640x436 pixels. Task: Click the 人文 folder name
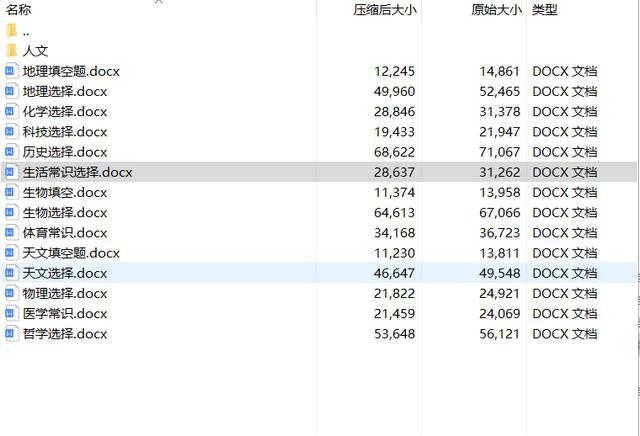pyautogui.click(x=36, y=51)
